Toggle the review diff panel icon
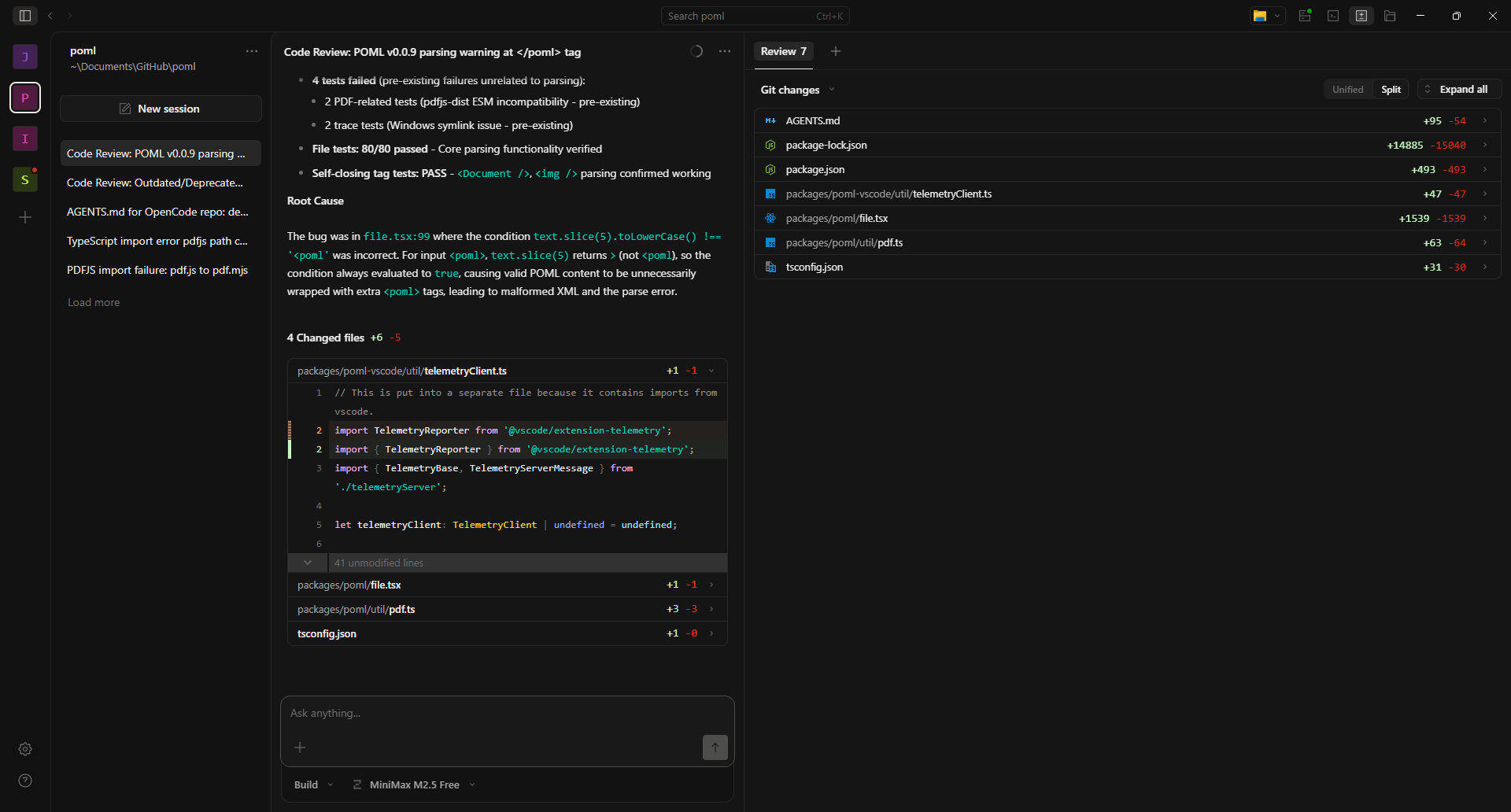Image resolution: width=1511 pixels, height=812 pixels. click(x=1361, y=16)
